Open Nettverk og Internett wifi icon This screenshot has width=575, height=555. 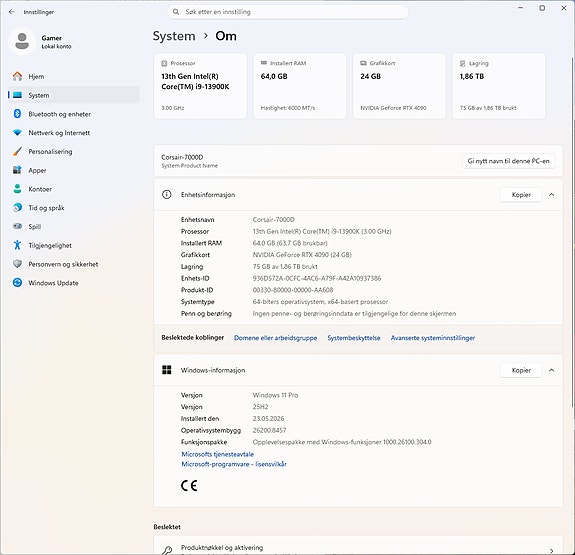pyautogui.click(x=17, y=132)
